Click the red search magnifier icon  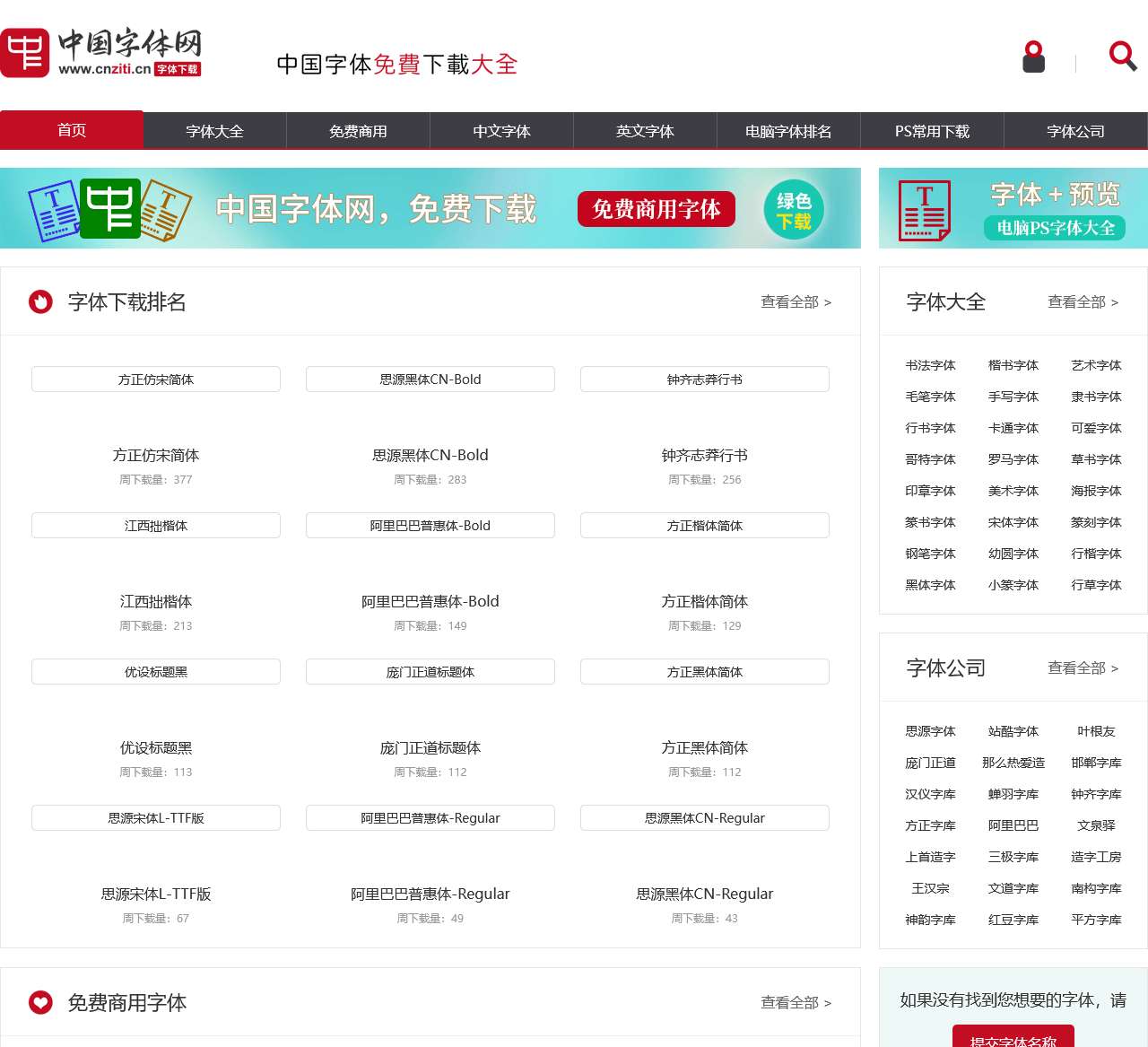click(x=1122, y=57)
